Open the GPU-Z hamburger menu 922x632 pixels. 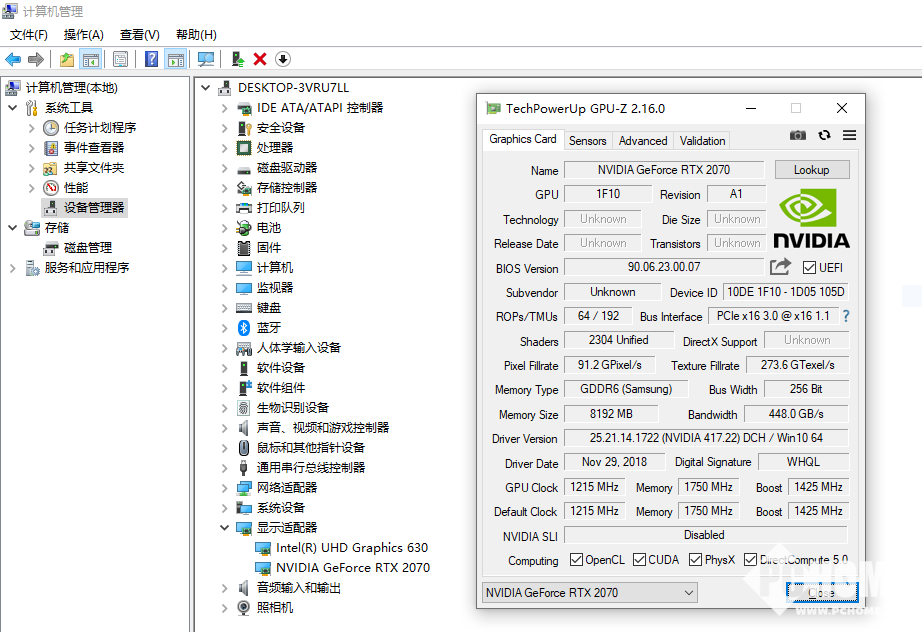(849, 135)
